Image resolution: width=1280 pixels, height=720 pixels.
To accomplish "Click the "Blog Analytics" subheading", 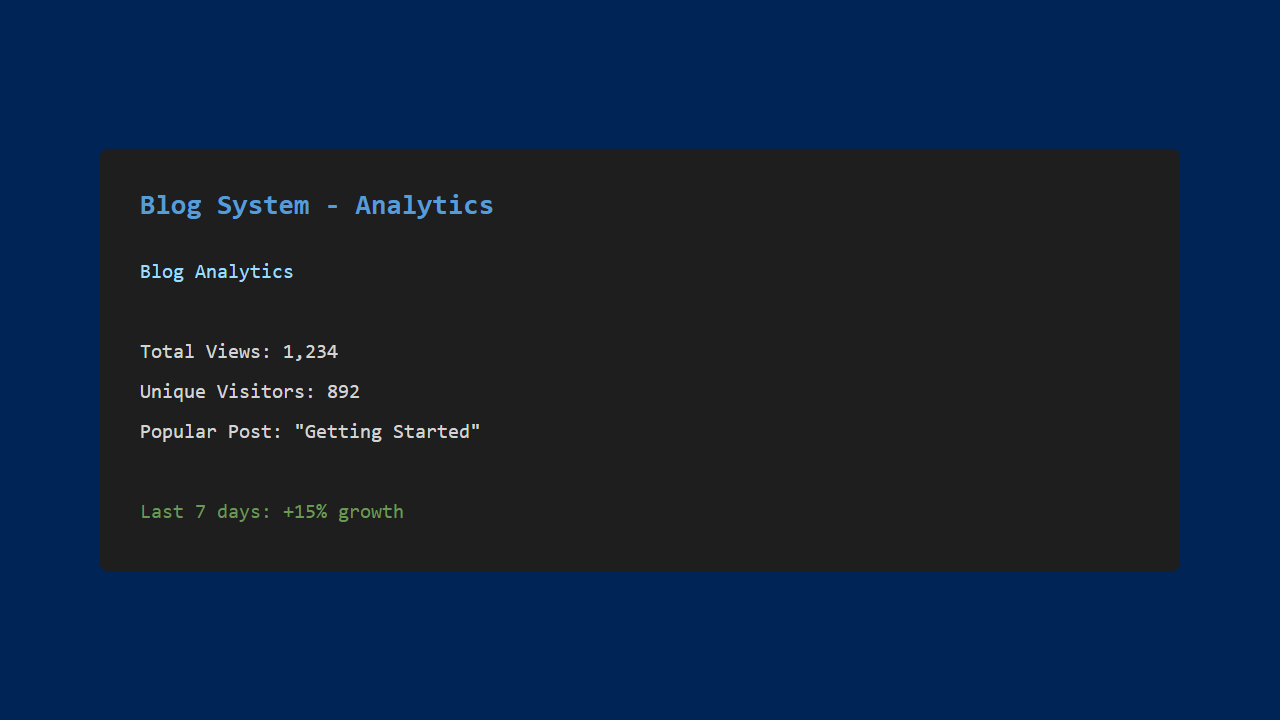I will (216, 272).
